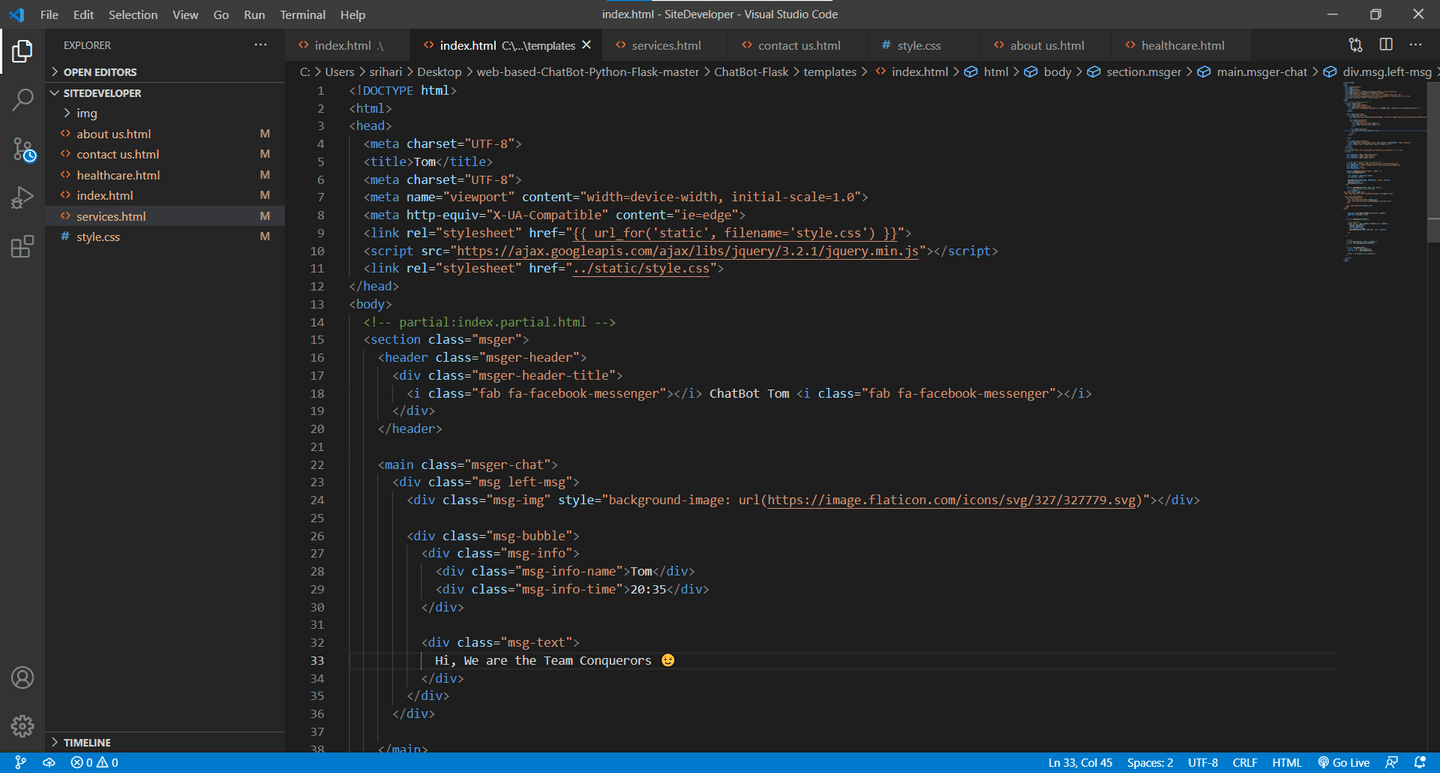Image resolution: width=1440 pixels, height=773 pixels.
Task: Open index.html in the explorer
Action: (165, 195)
